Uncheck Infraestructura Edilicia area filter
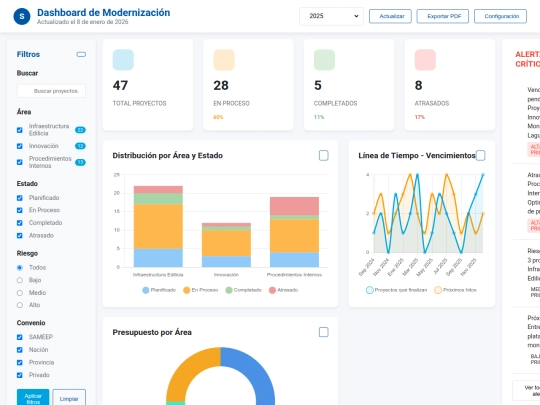540x405 pixels. coord(20,130)
